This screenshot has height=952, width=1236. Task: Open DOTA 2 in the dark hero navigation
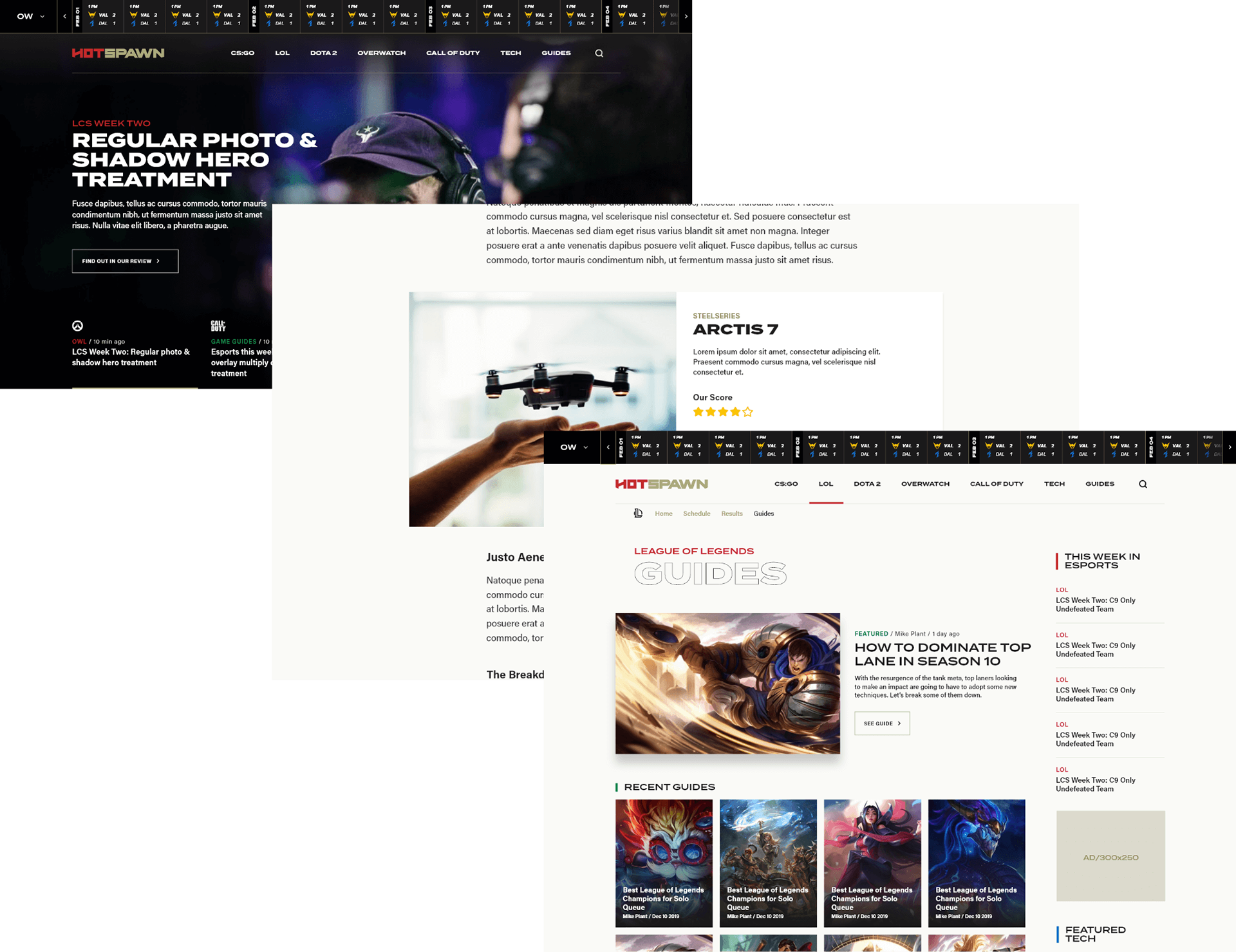(323, 53)
